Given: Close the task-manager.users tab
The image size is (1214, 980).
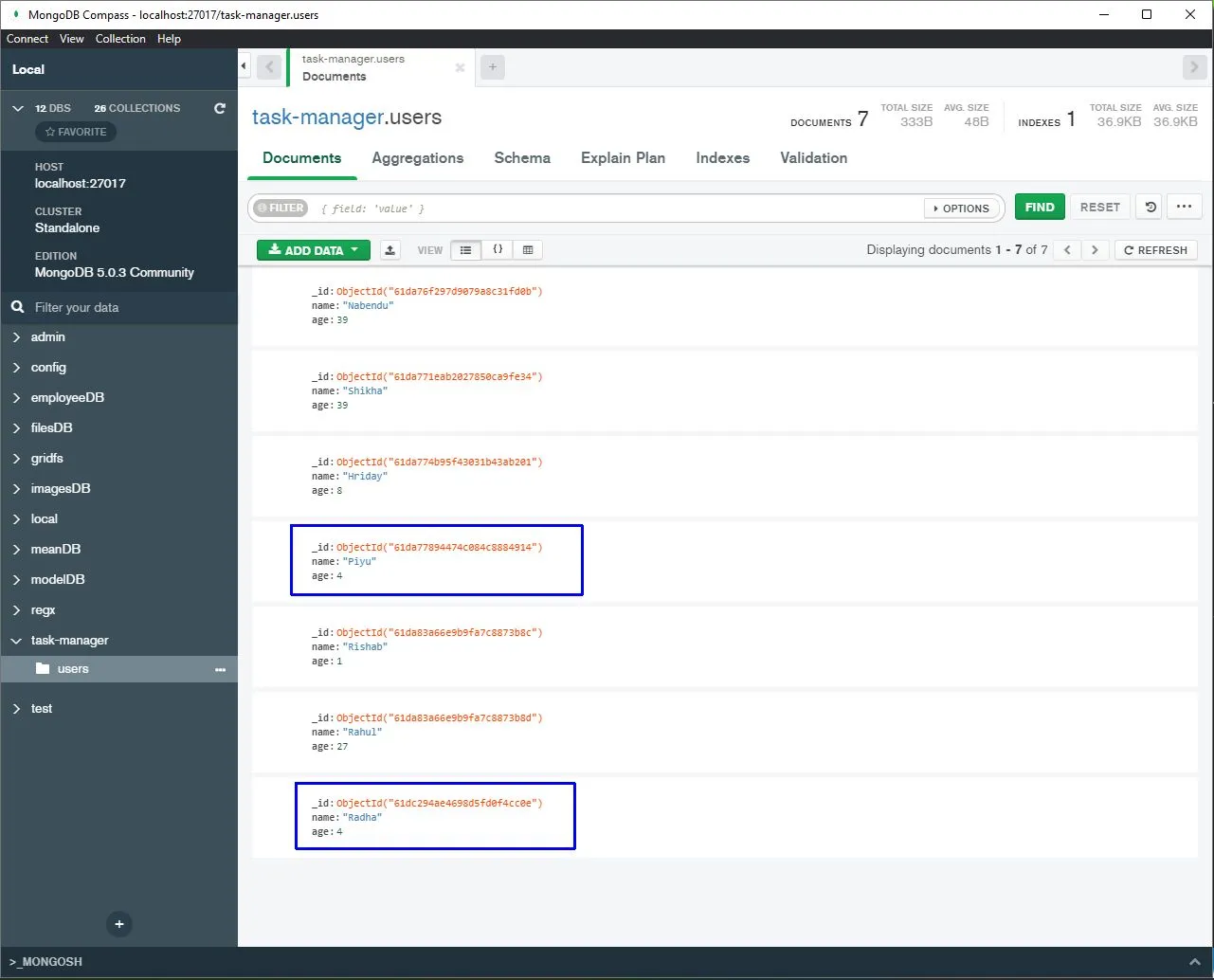Looking at the screenshot, I should coord(460,67).
